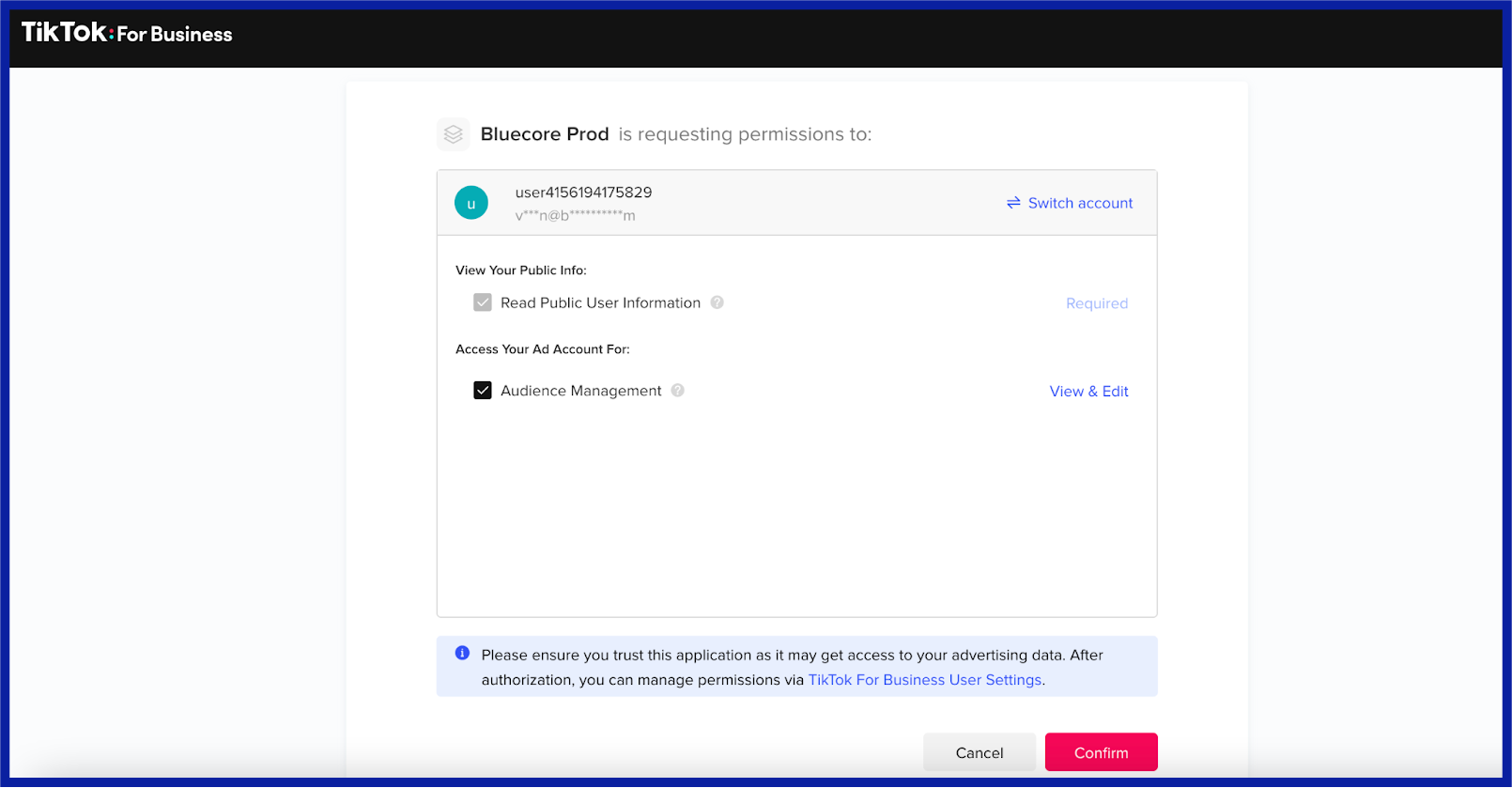Image resolution: width=1512 pixels, height=788 pixels.
Task: Click the Cancel button
Action: (980, 752)
